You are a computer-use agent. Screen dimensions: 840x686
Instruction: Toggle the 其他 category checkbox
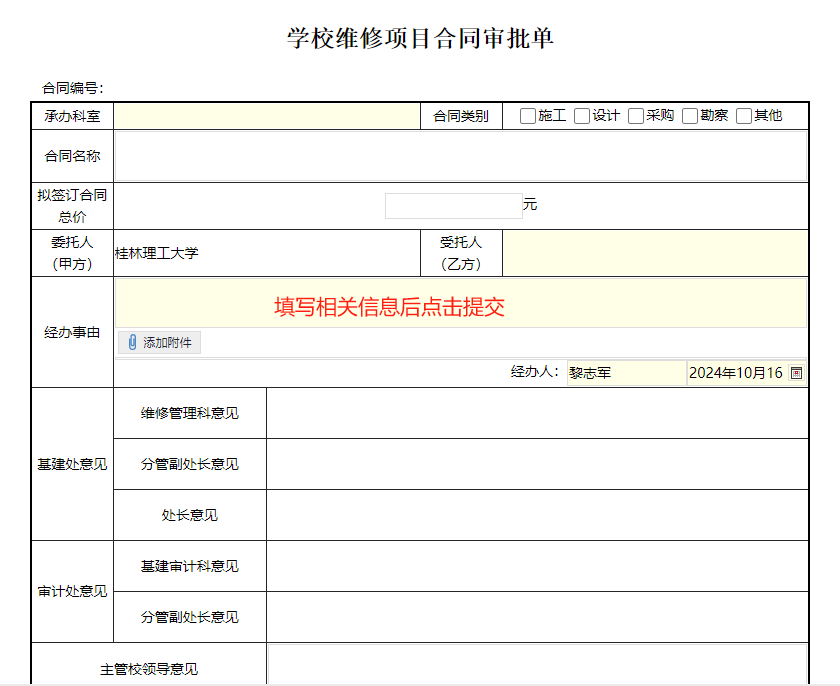click(x=744, y=116)
